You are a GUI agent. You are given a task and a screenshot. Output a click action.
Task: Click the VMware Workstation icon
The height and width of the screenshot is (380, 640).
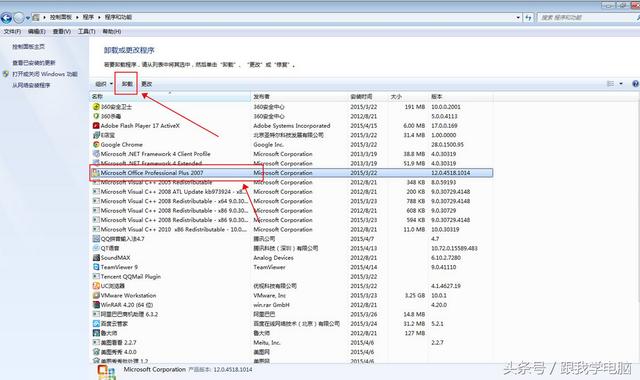pyautogui.click(x=96, y=295)
